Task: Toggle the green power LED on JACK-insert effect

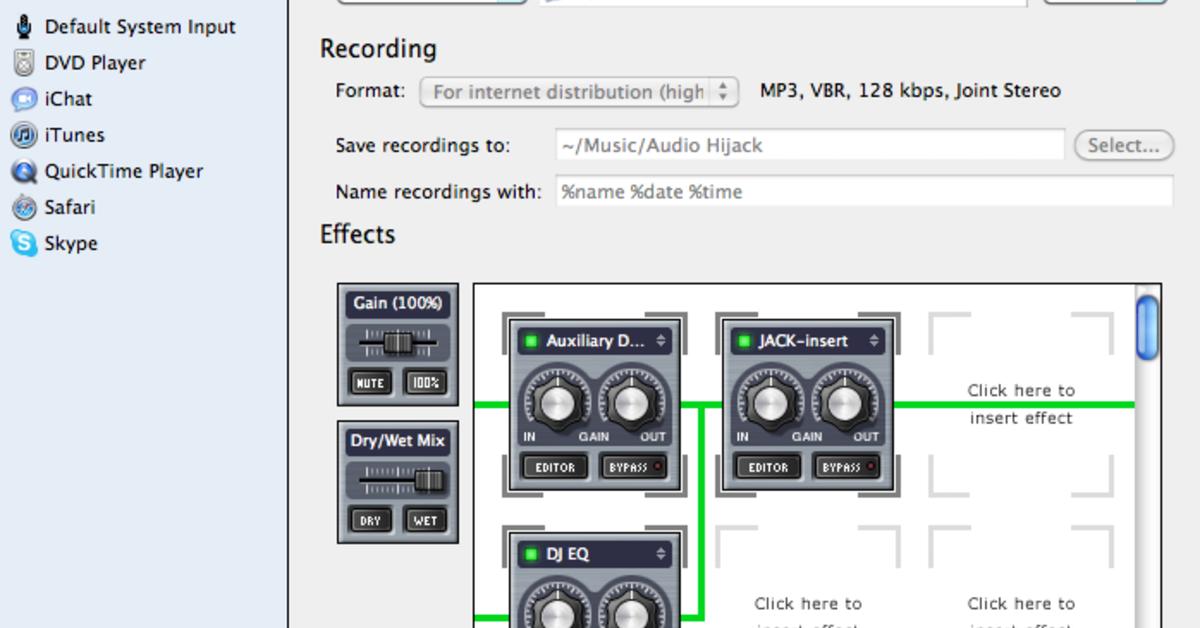Action: 744,341
